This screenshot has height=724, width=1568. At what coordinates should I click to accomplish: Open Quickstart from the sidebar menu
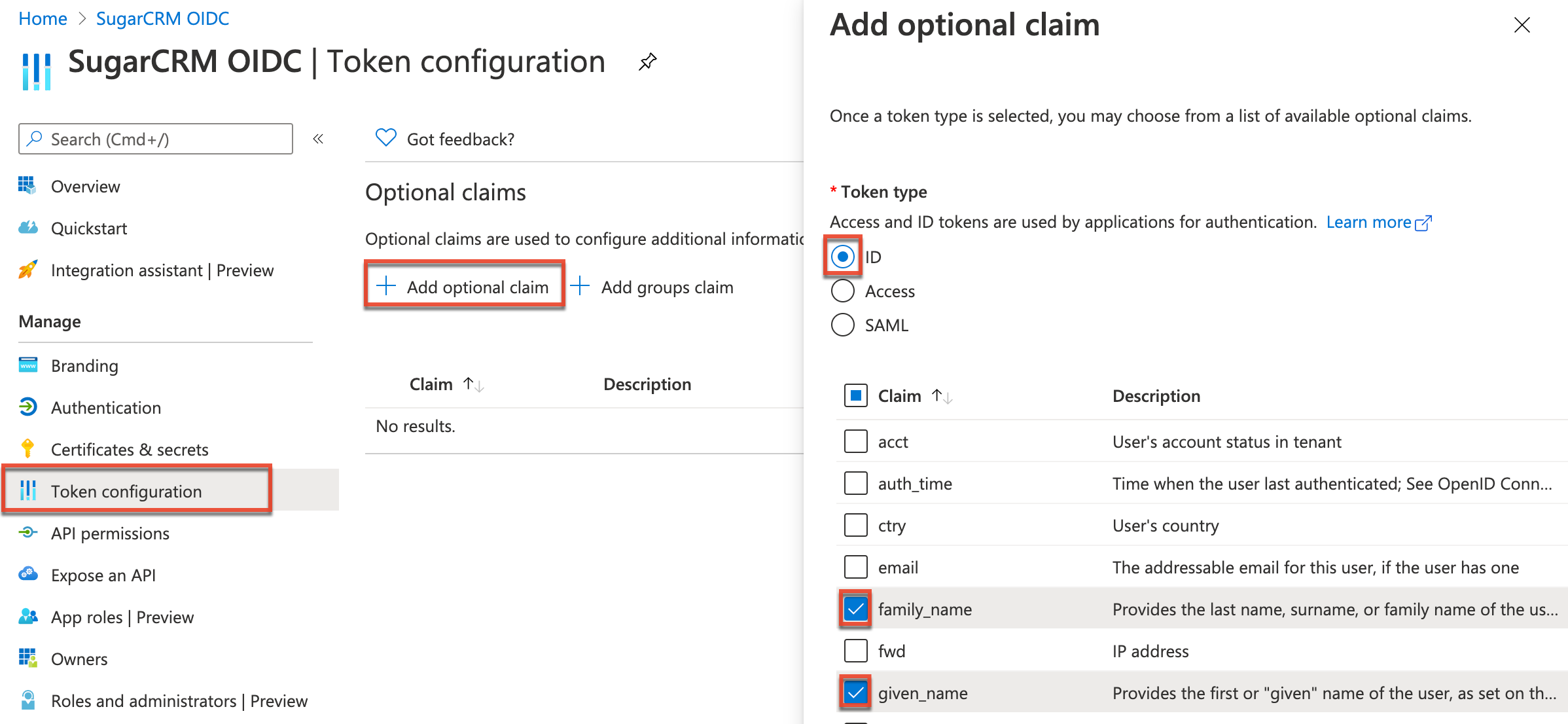pyautogui.click(x=88, y=228)
